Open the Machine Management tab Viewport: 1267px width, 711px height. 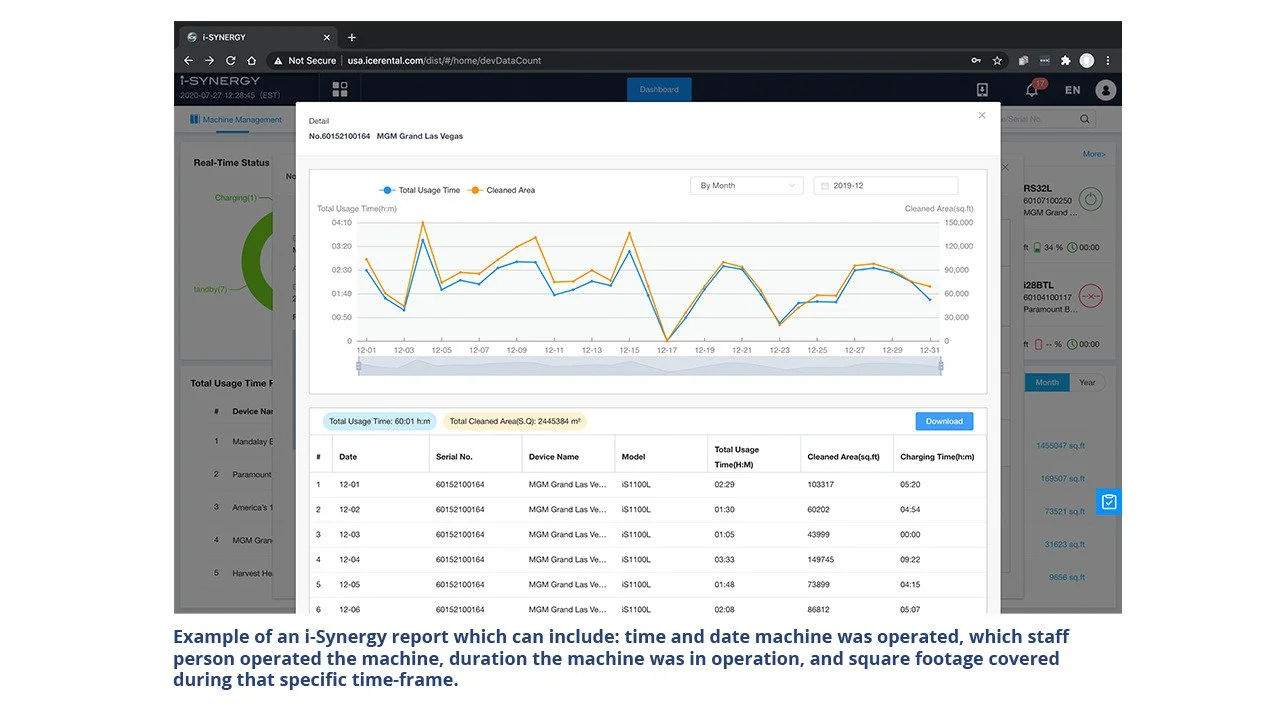[236, 120]
